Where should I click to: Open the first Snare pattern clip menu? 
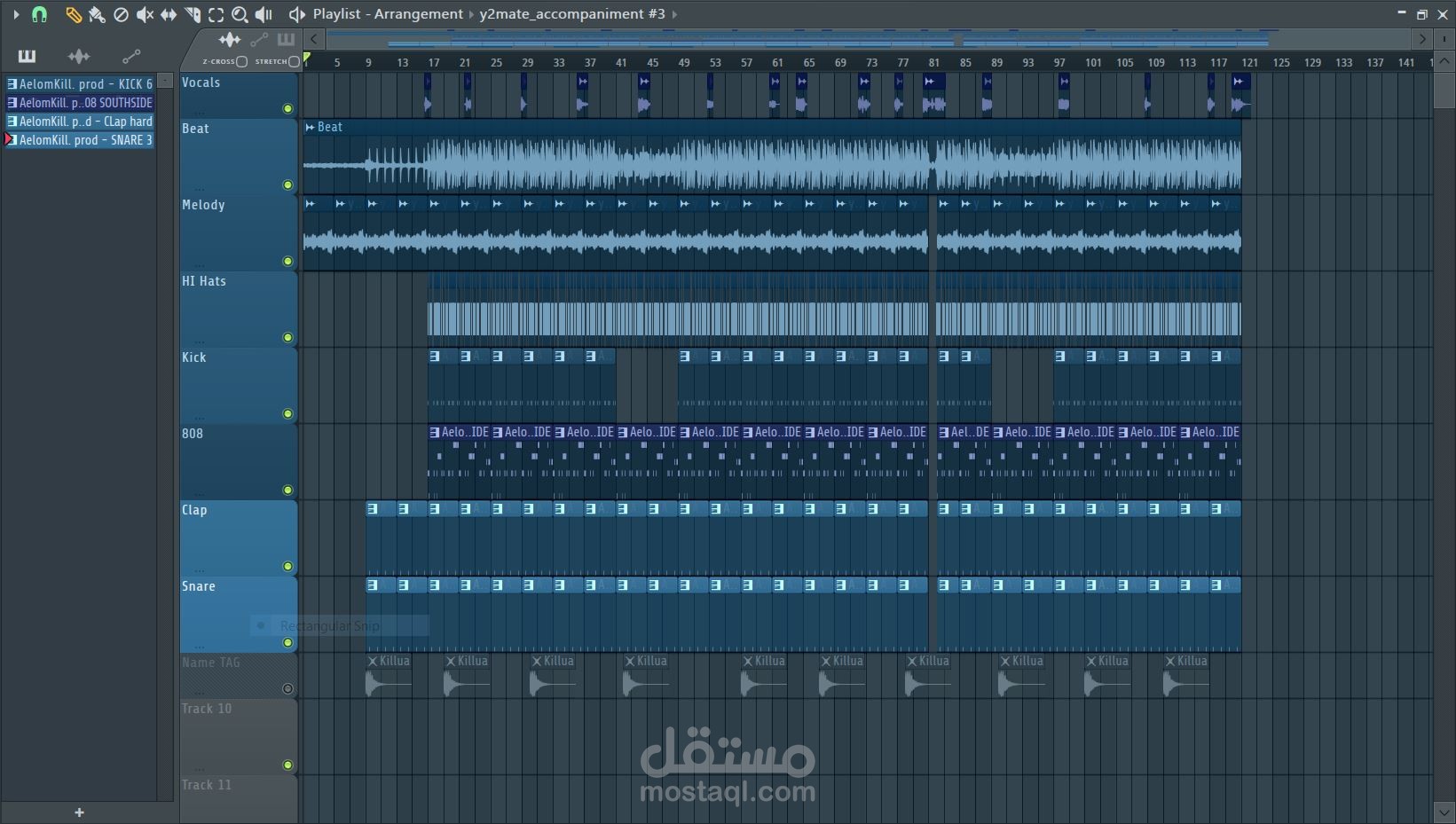tap(373, 585)
